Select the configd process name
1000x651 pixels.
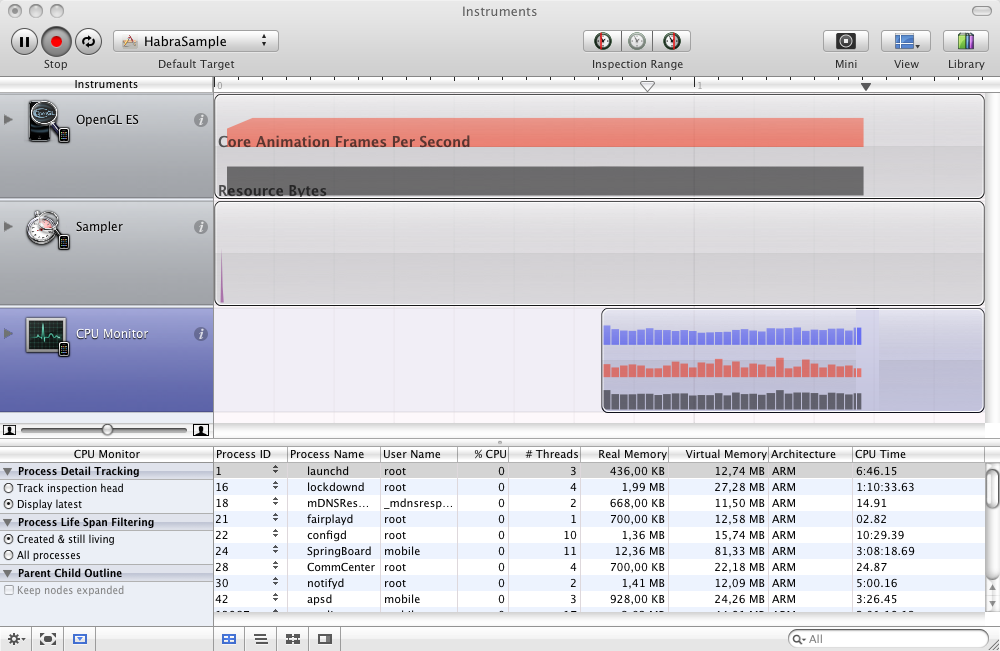pyautogui.click(x=327, y=535)
